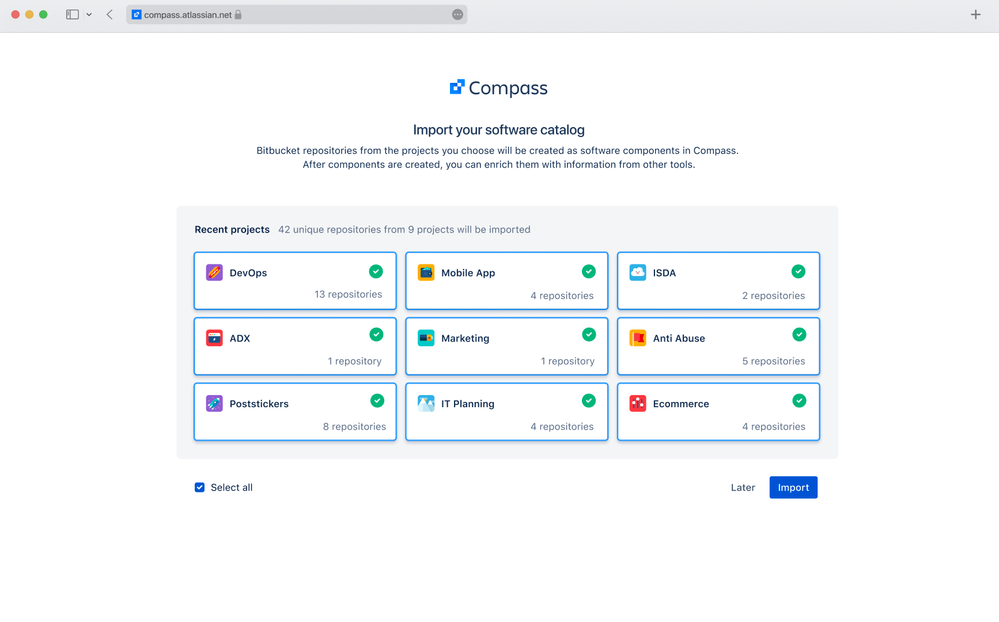Click the sidebar toggle icon in browser toolbar
Image resolution: width=999 pixels, height=622 pixels.
[73, 15]
